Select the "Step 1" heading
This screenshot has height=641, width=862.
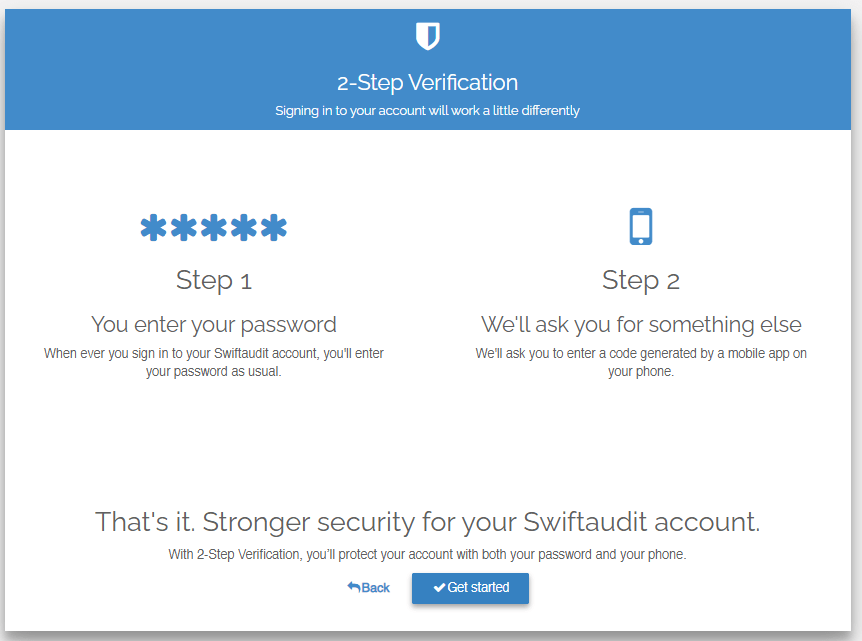tap(214, 280)
